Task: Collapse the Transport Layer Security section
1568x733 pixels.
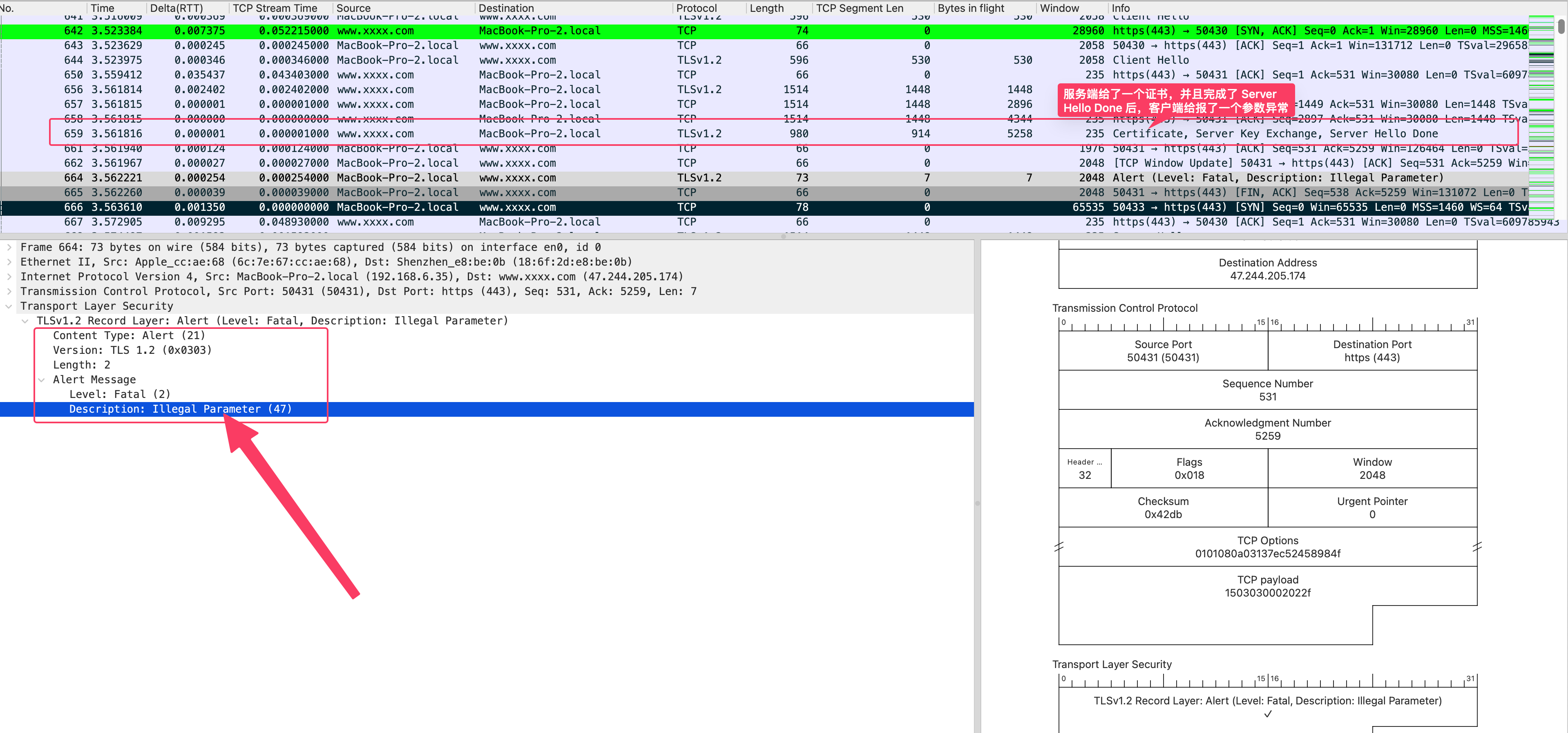Action: tap(9, 306)
